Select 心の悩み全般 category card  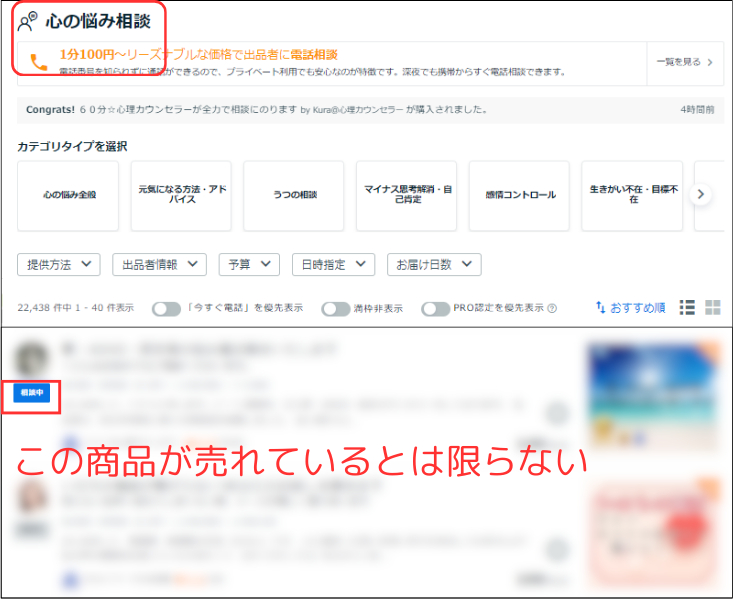click(68, 196)
